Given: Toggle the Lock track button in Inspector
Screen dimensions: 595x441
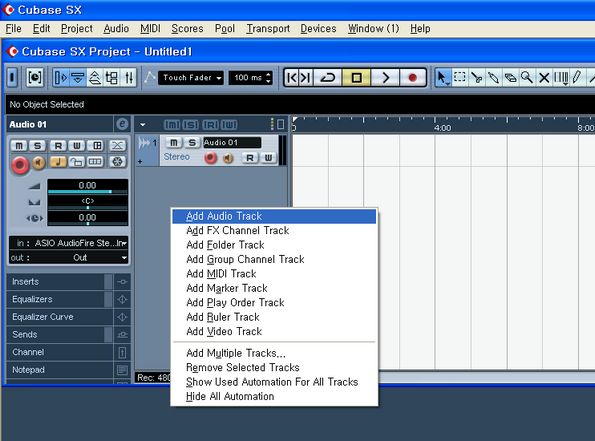Looking at the screenshot, I should (77, 162).
